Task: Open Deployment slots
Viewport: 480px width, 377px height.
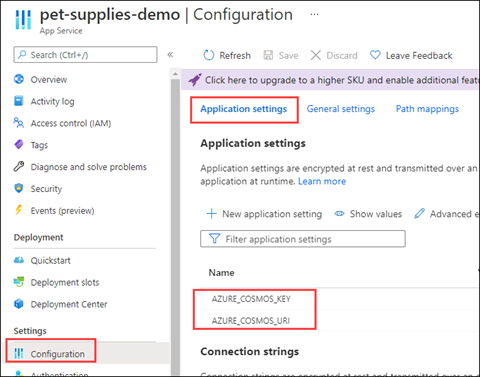Action: [x=65, y=282]
